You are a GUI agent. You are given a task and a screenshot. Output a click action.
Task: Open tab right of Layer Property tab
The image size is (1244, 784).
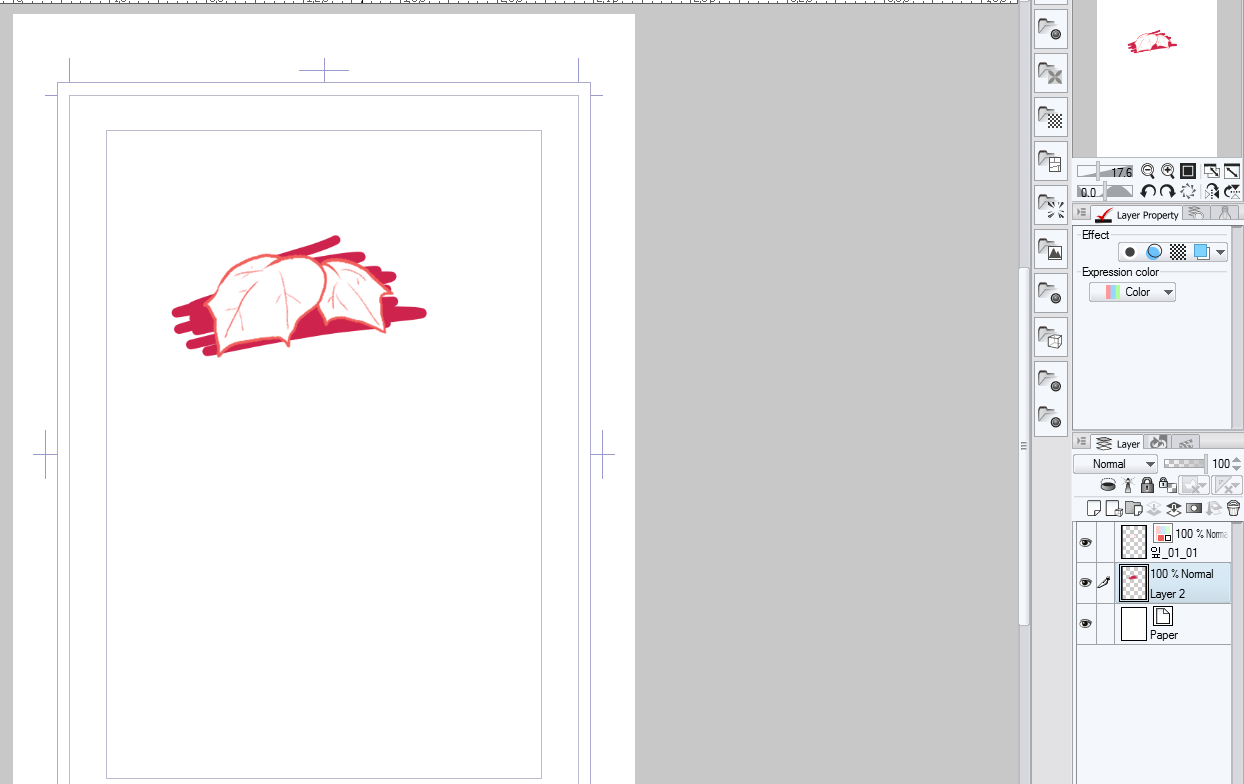tap(1195, 213)
